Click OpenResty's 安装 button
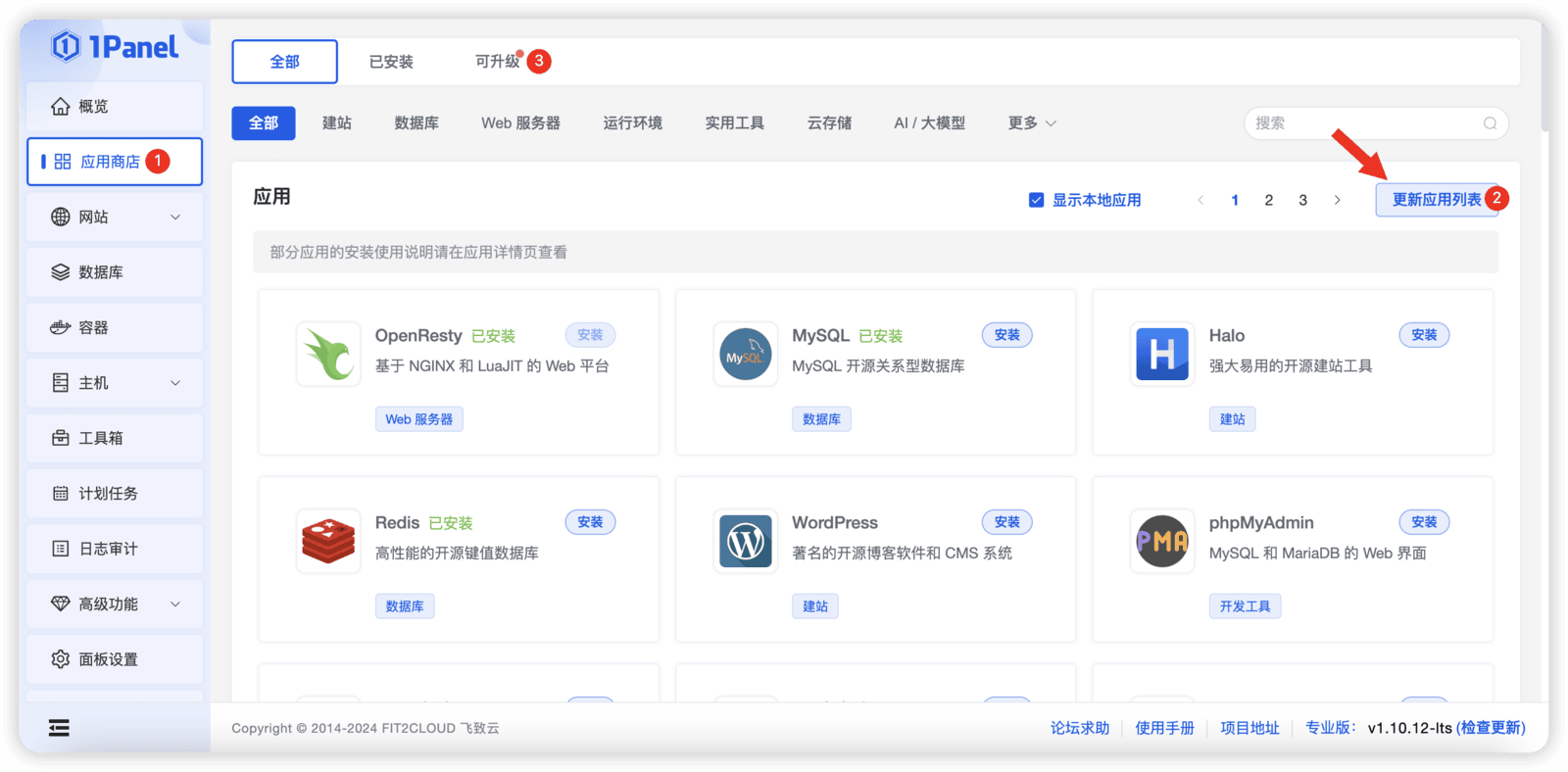 pos(590,335)
